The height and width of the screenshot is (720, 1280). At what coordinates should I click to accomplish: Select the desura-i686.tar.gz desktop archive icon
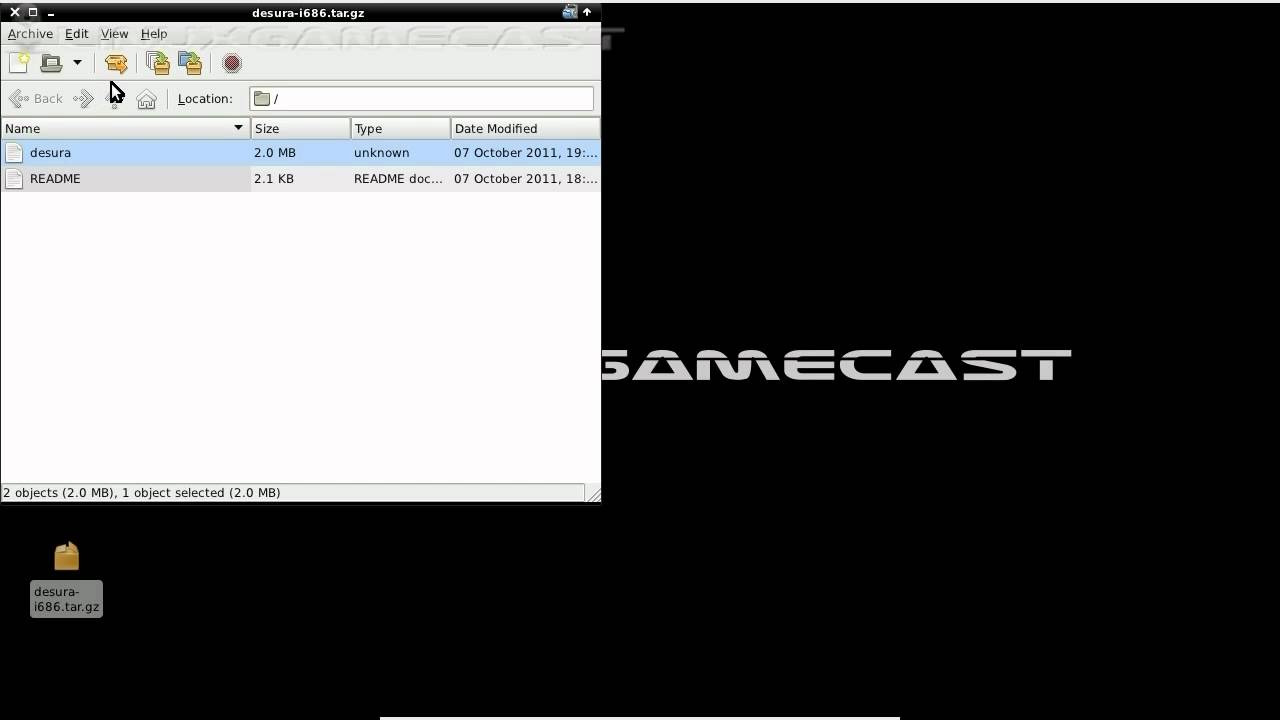(x=66, y=556)
